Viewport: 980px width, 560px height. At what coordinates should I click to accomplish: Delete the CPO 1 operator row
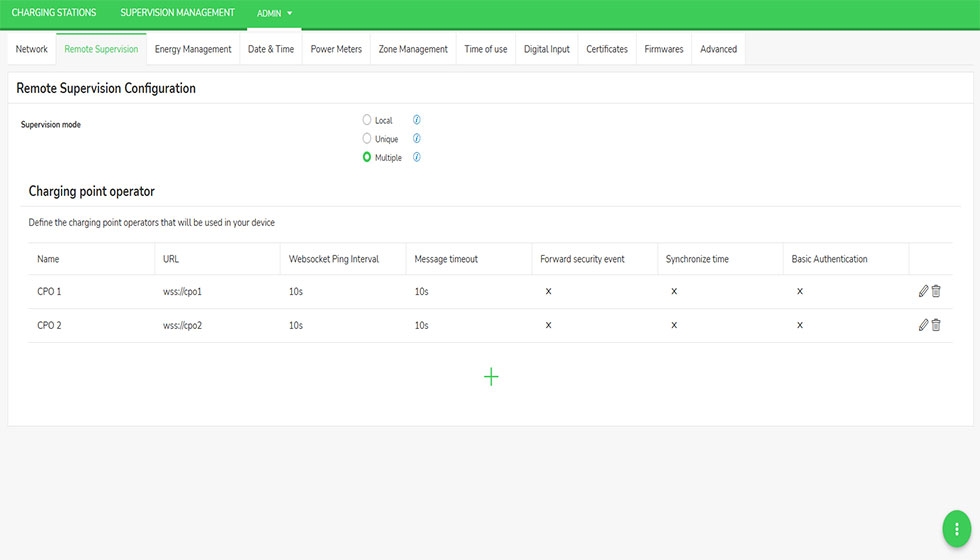pos(936,292)
